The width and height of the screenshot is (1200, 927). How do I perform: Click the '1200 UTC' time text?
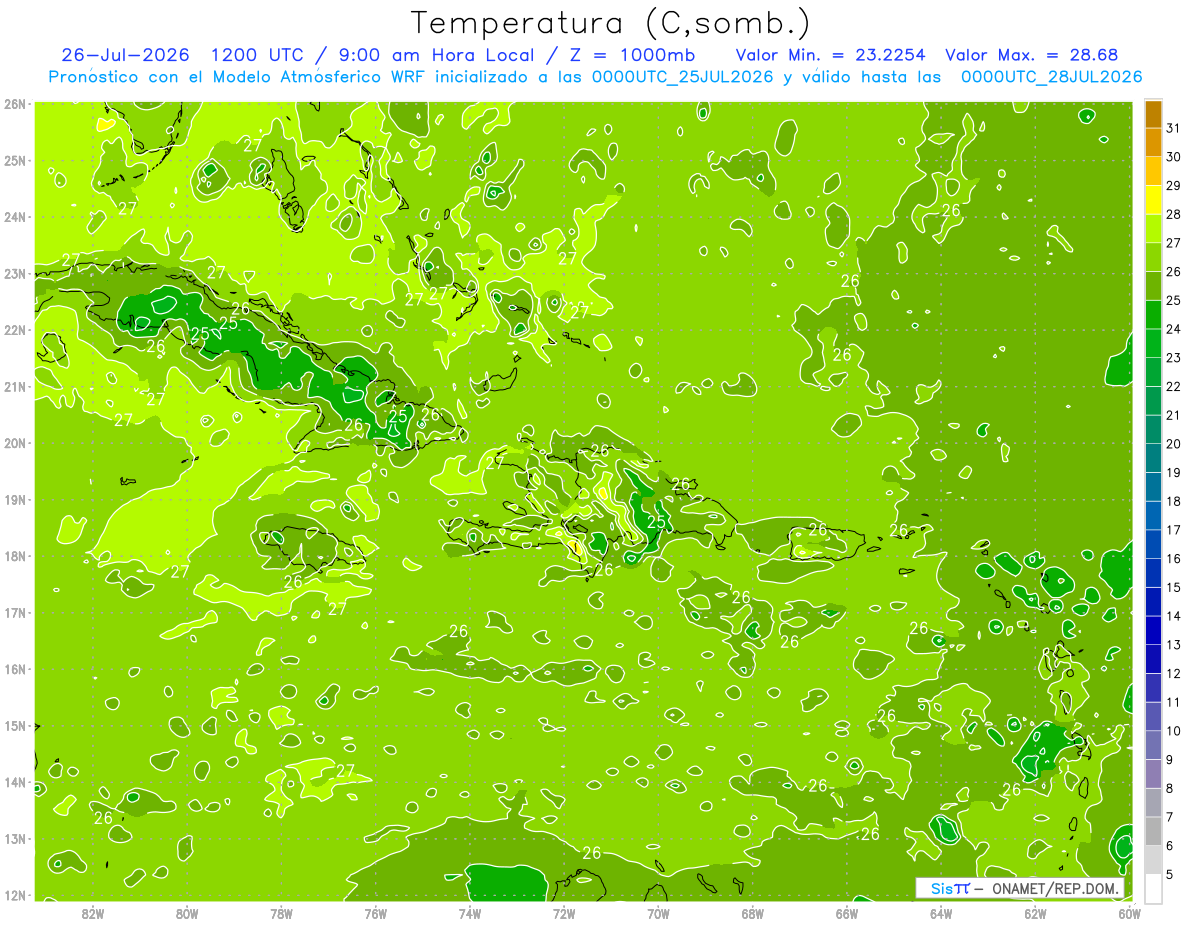pyautogui.click(x=260, y=54)
